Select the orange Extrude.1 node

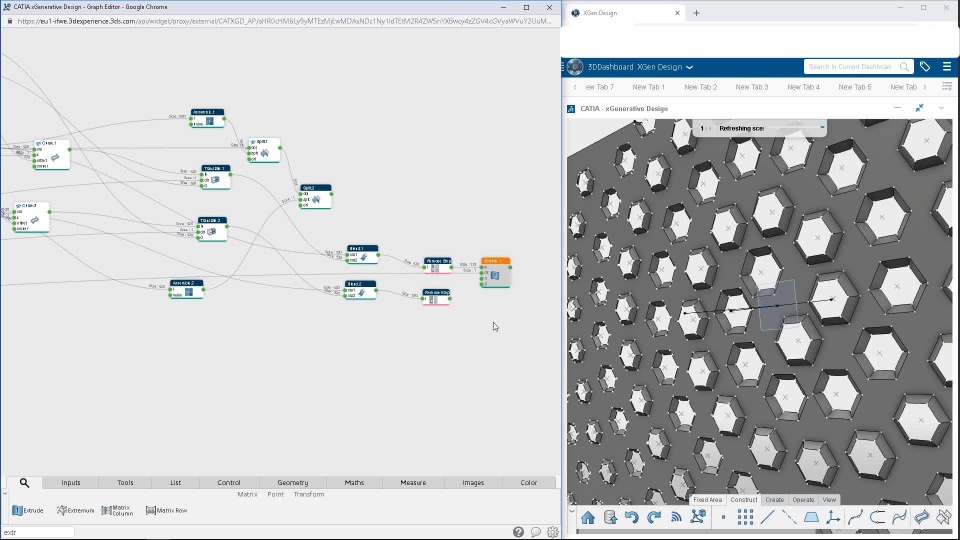point(496,272)
